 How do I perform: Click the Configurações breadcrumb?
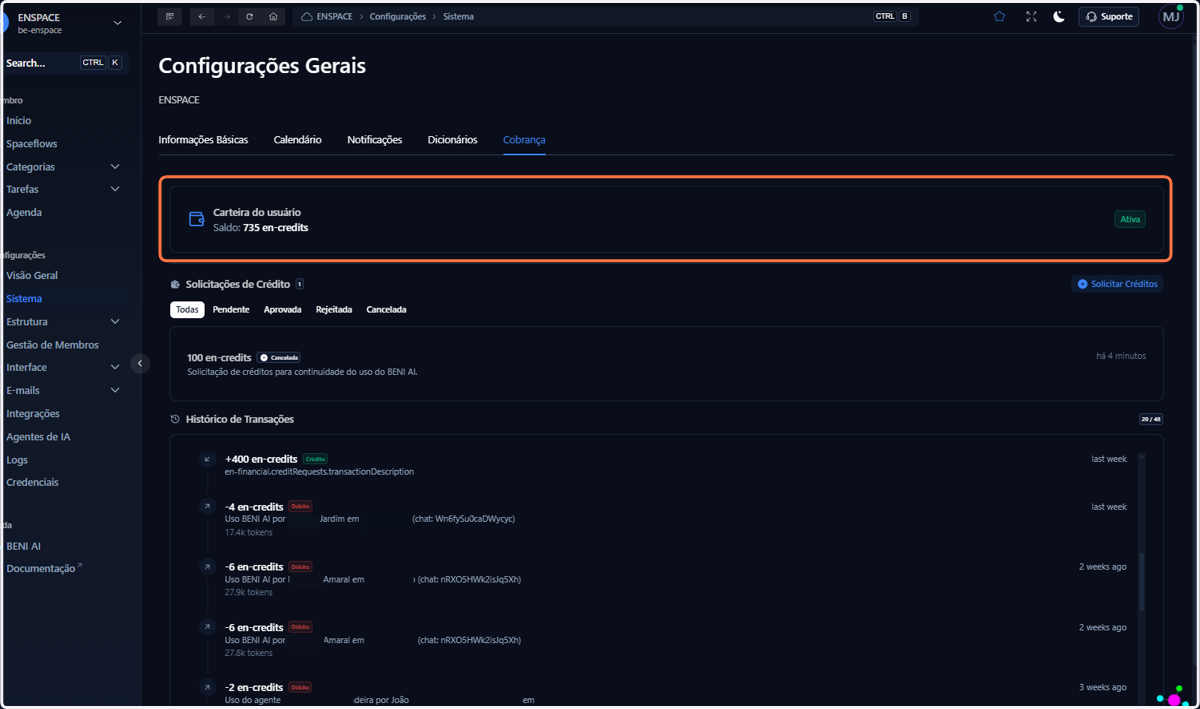tap(398, 17)
